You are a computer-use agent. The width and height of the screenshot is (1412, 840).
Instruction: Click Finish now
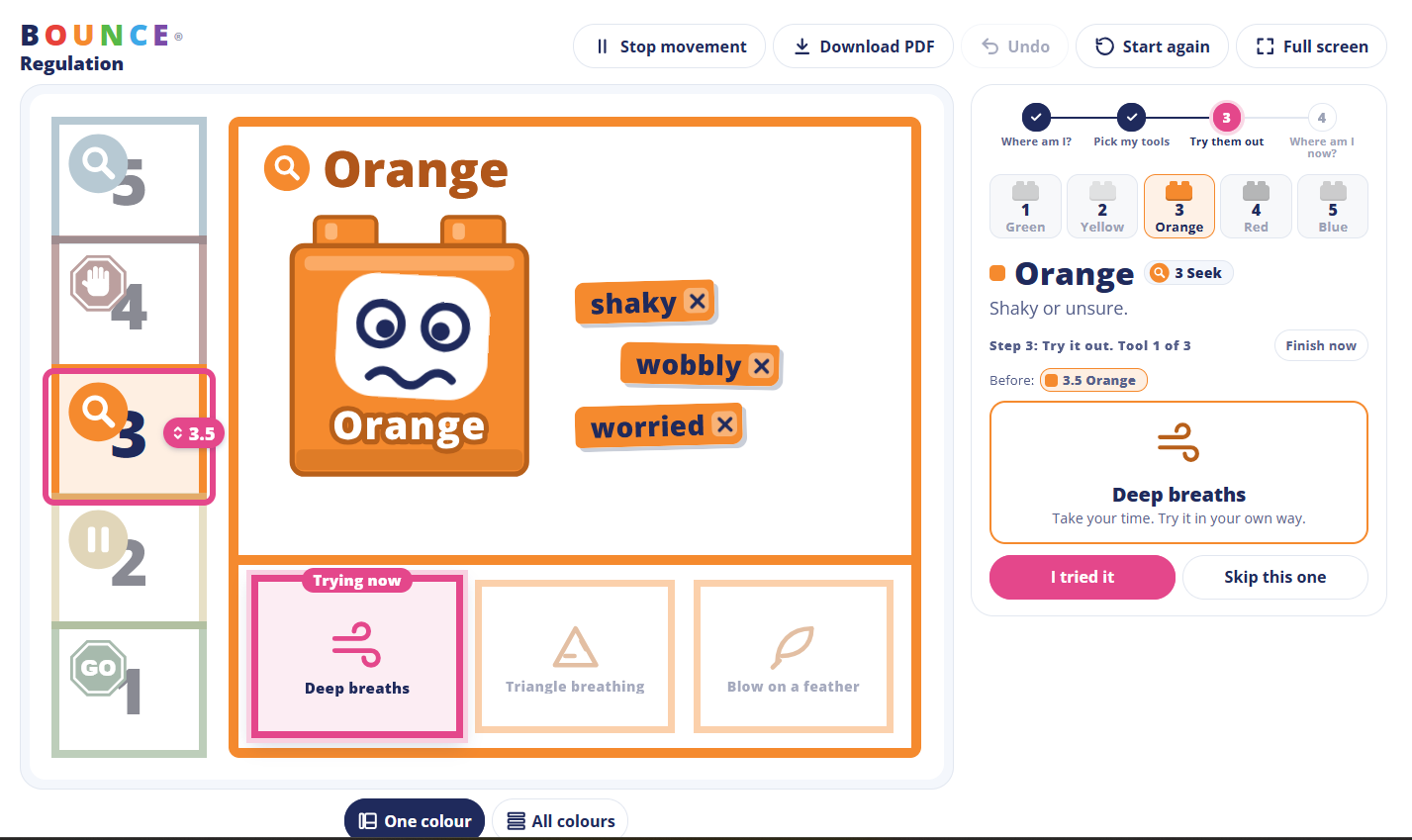pyautogui.click(x=1321, y=345)
